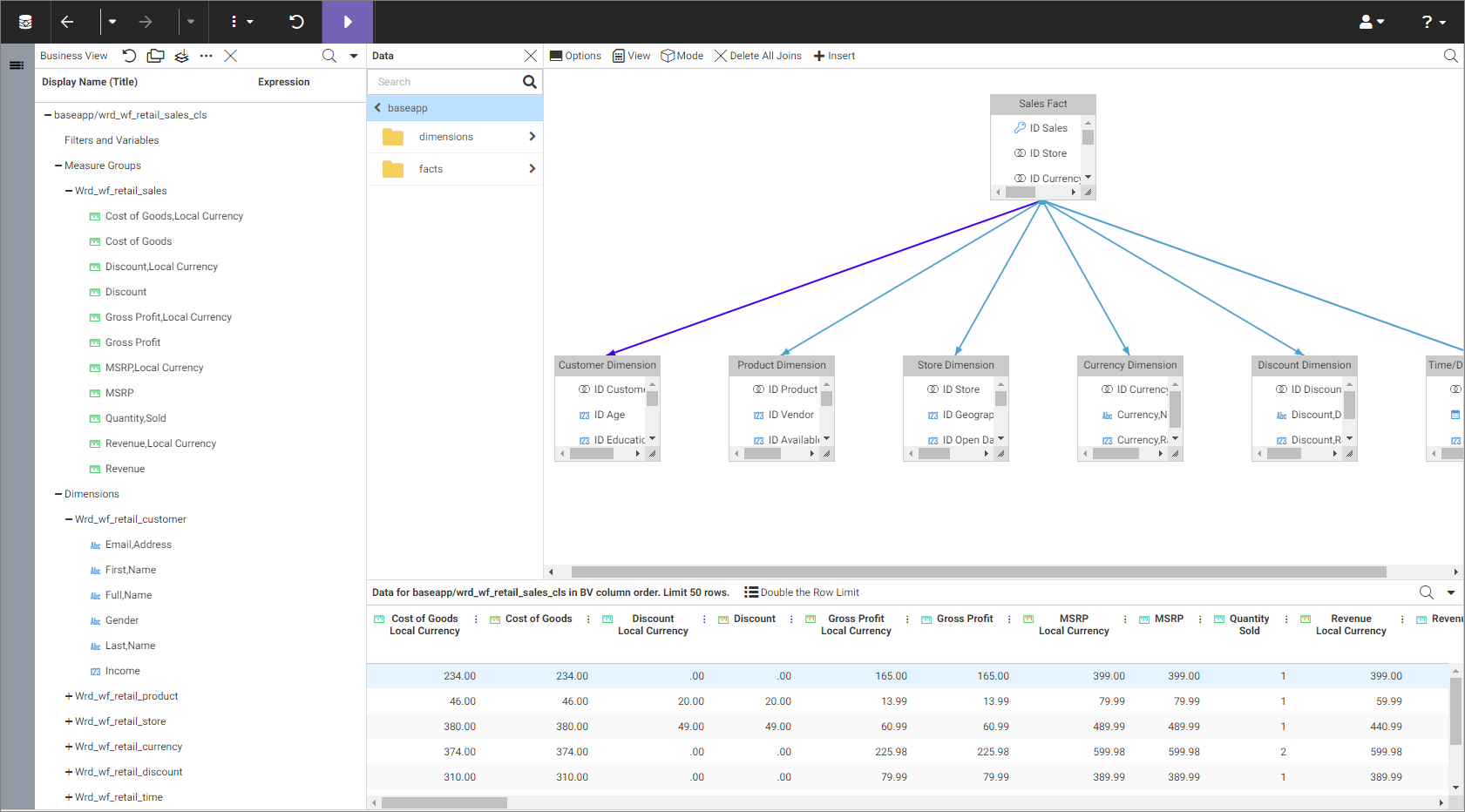Click the data grid vertical scrollbar
1465x812 pixels.
coord(1455,712)
